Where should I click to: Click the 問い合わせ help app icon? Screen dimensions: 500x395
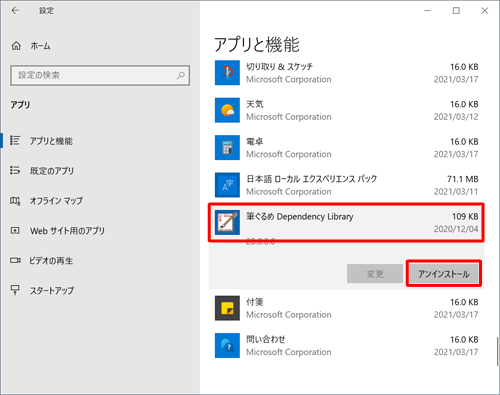(x=227, y=345)
